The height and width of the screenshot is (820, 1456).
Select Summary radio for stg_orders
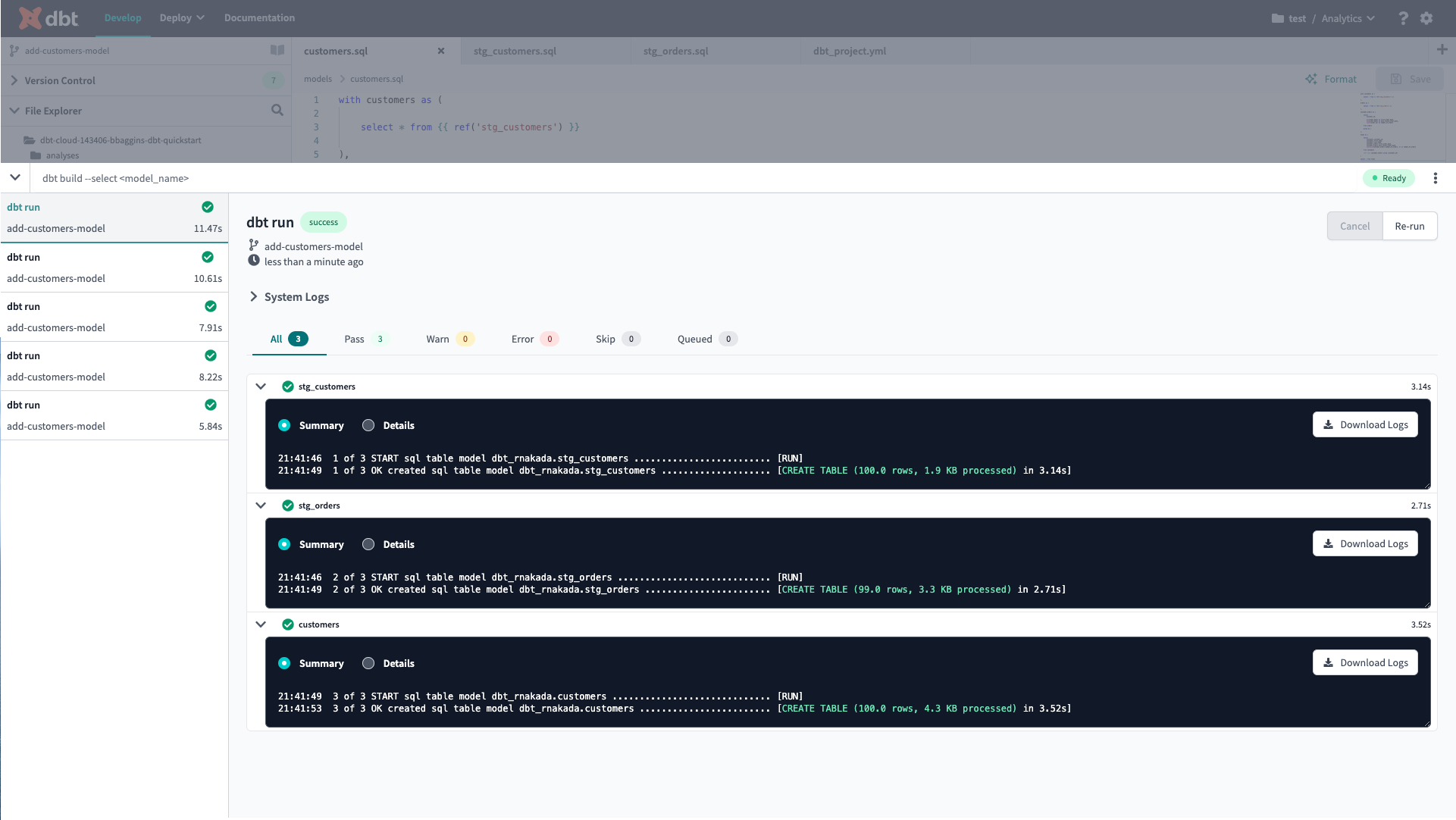[284, 544]
